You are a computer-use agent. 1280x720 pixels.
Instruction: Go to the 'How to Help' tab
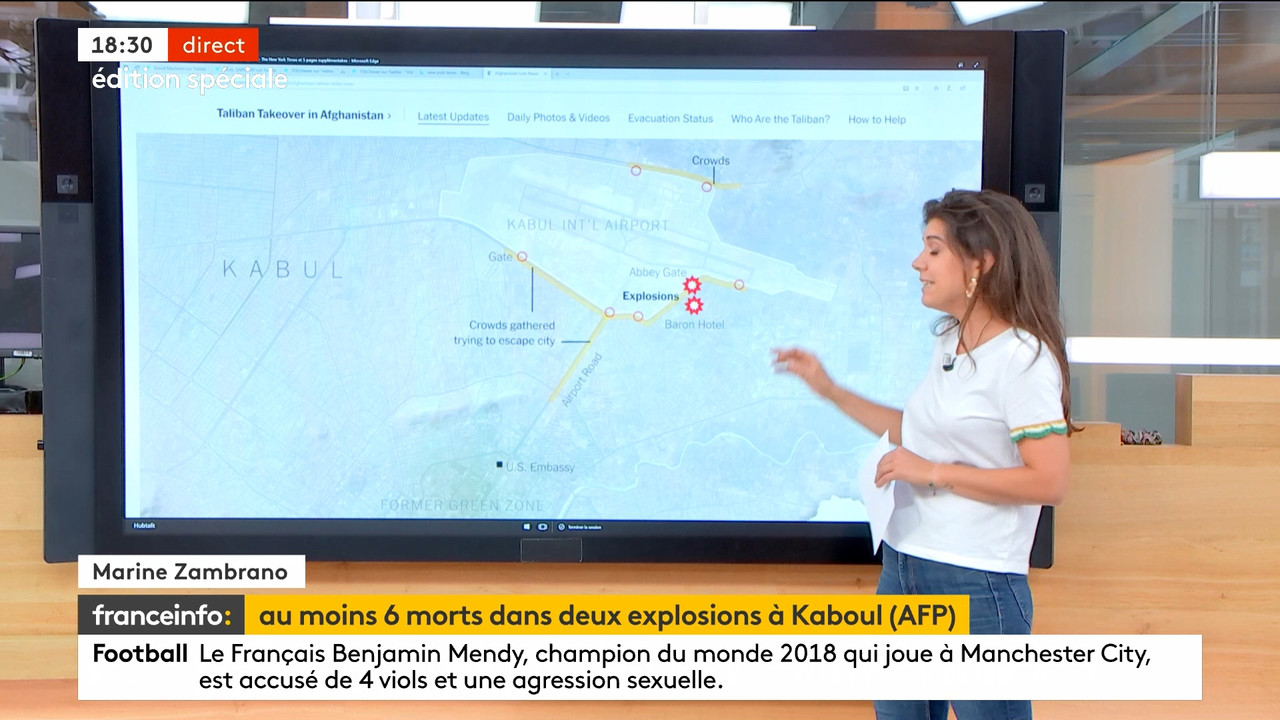(877, 120)
